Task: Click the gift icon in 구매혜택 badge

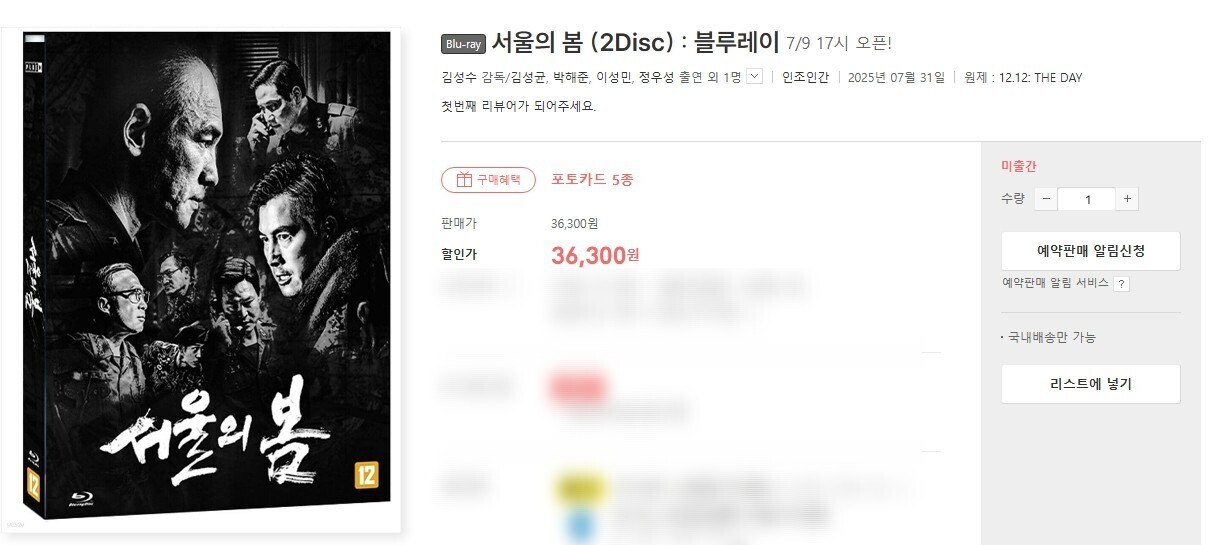Action: (463, 180)
